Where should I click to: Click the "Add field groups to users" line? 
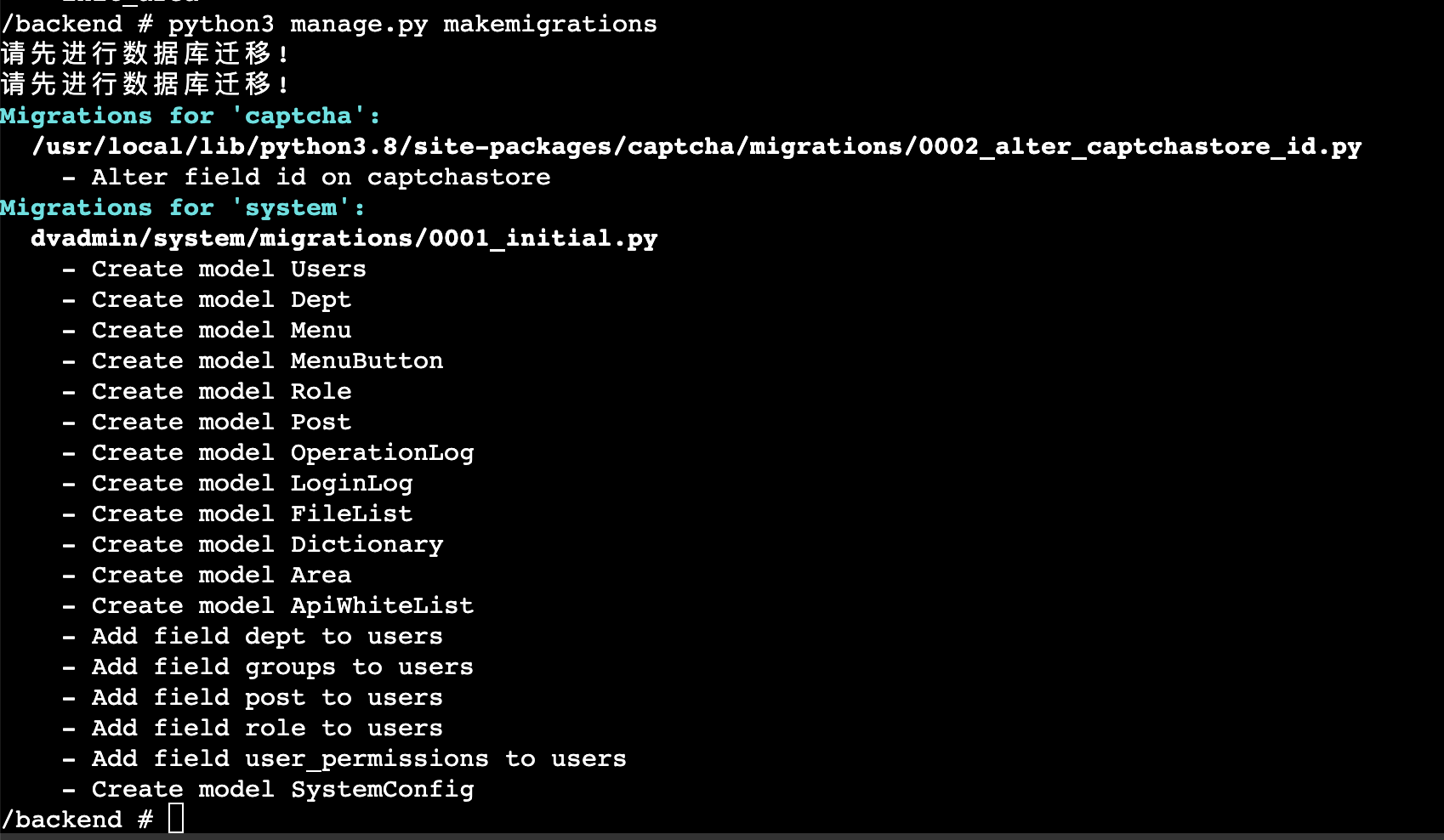[x=268, y=667]
